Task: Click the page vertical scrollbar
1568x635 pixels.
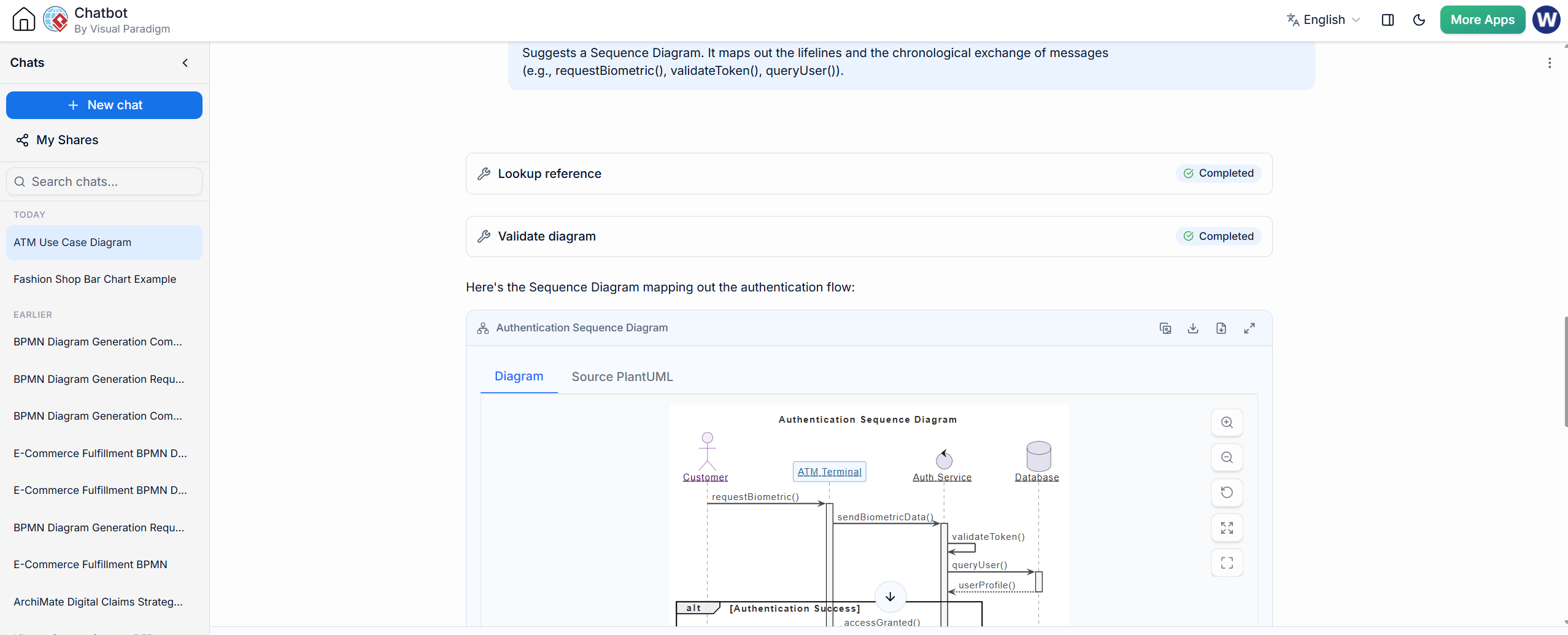Action: coord(1565,371)
